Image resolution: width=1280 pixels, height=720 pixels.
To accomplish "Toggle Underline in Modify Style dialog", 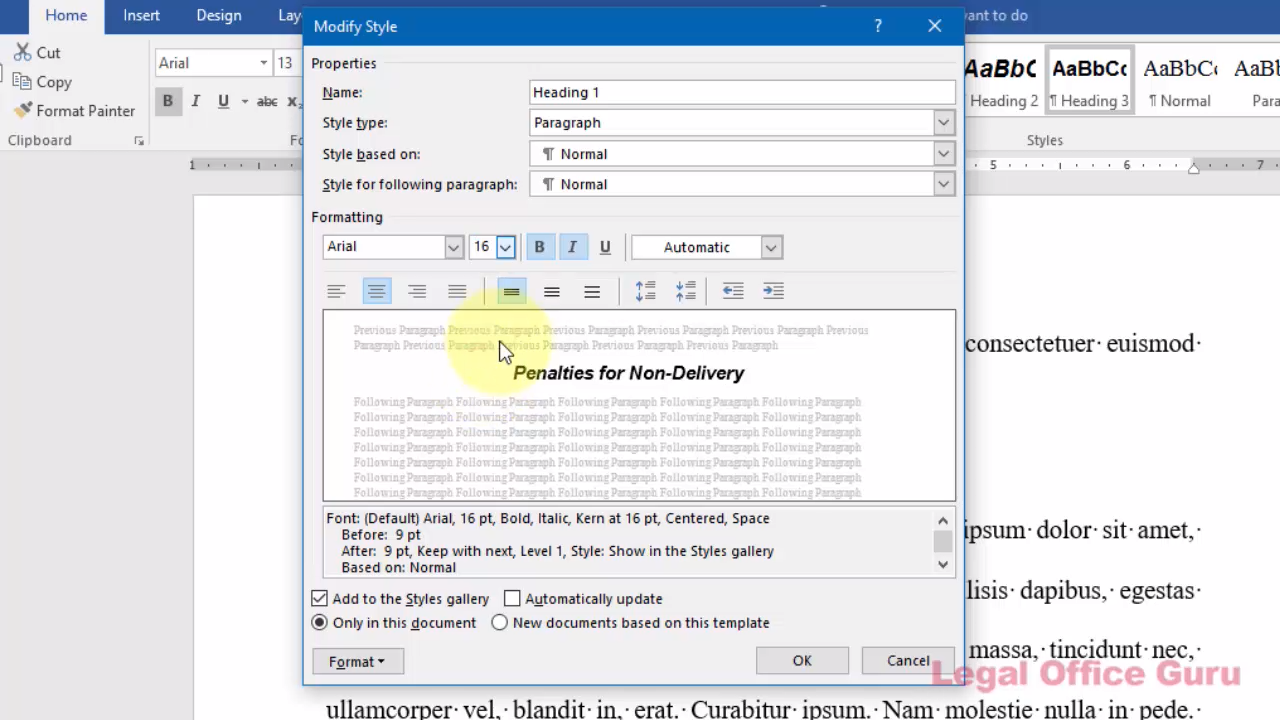I will (605, 247).
